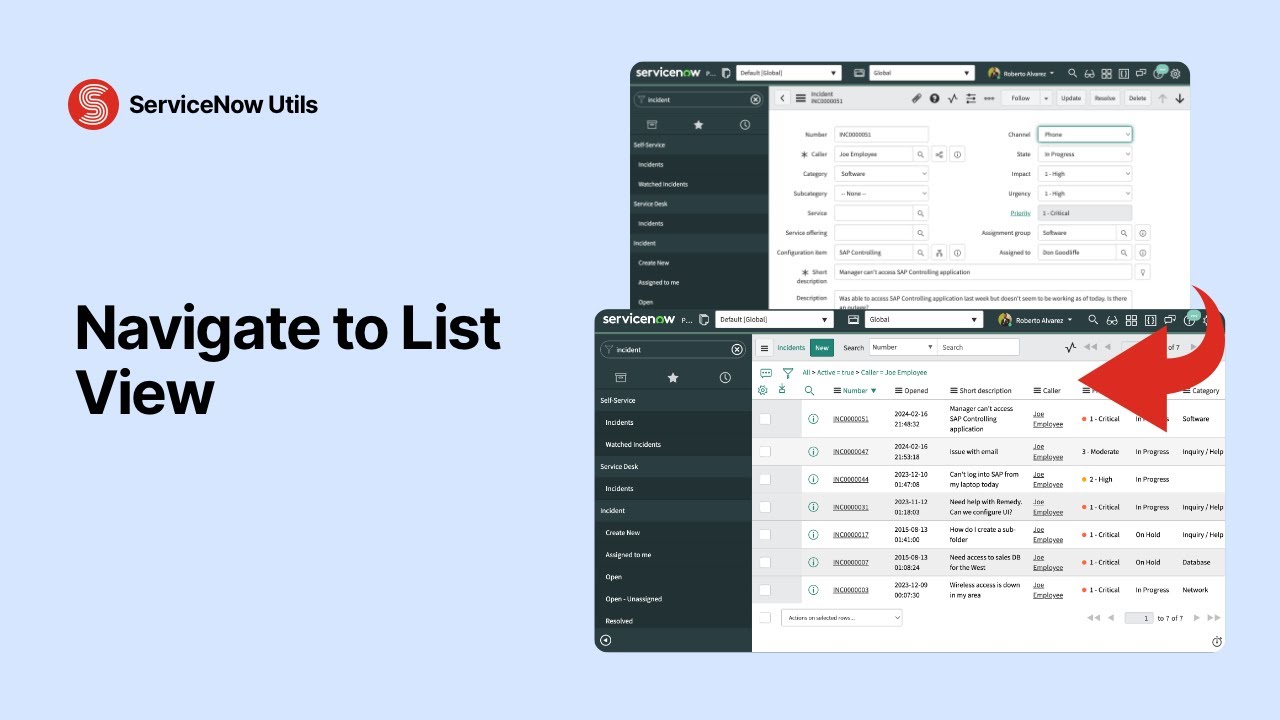Click the help question-mark icon in form header
The height and width of the screenshot is (720, 1280).
935,98
